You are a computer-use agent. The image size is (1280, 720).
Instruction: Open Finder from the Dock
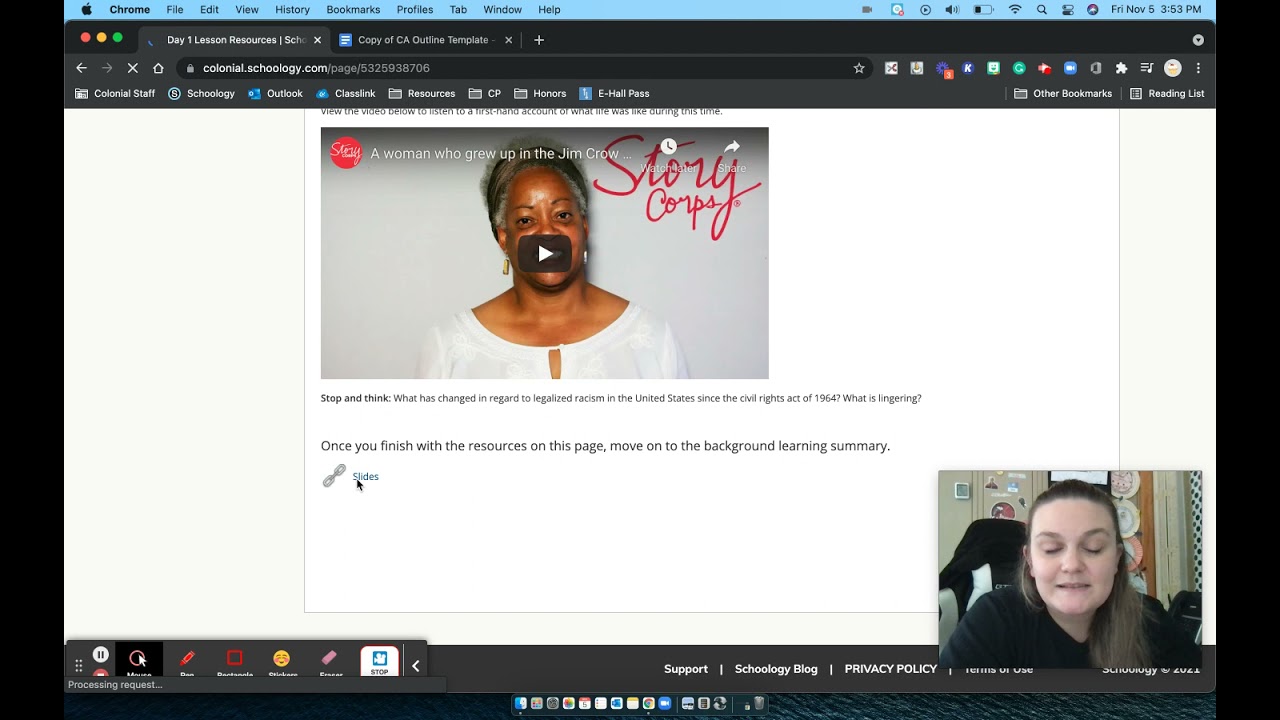tap(521, 704)
